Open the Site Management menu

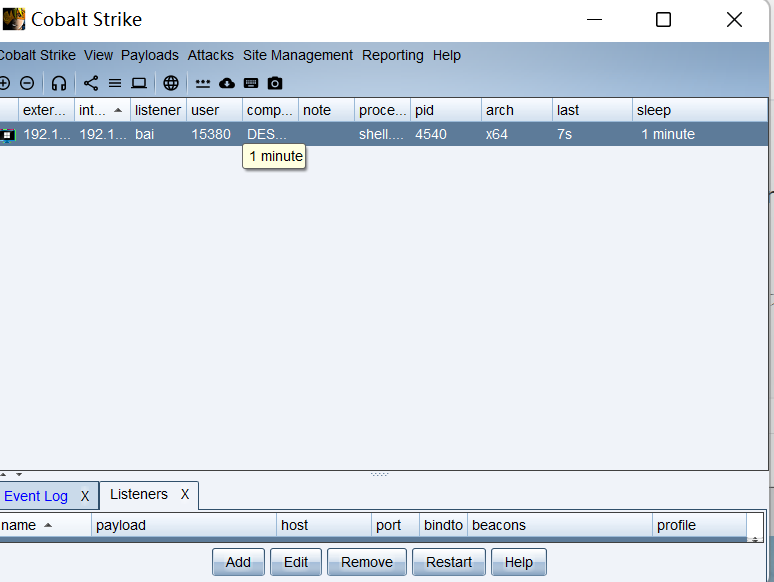[298, 55]
